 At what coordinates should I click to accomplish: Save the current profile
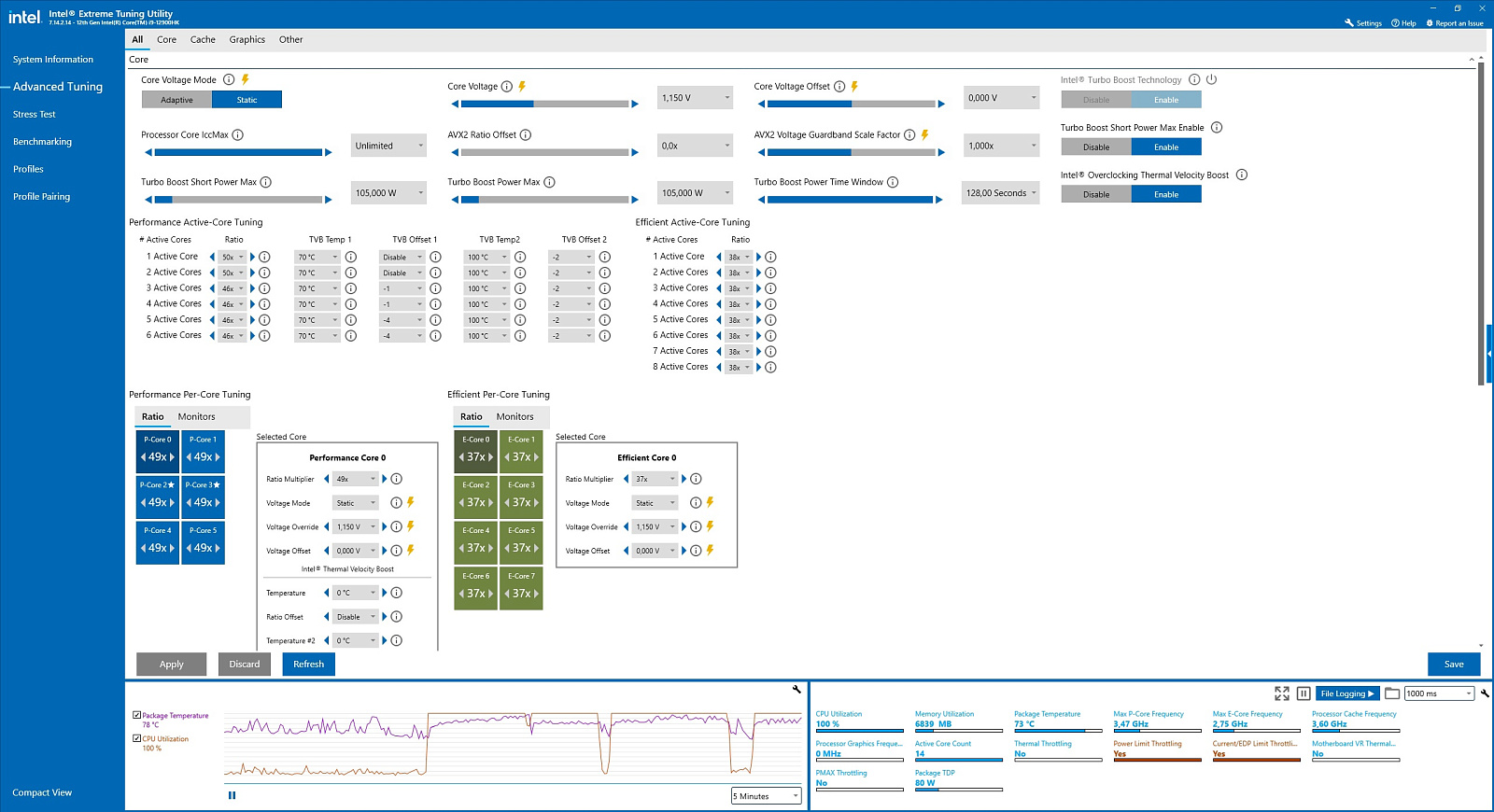(x=1454, y=665)
